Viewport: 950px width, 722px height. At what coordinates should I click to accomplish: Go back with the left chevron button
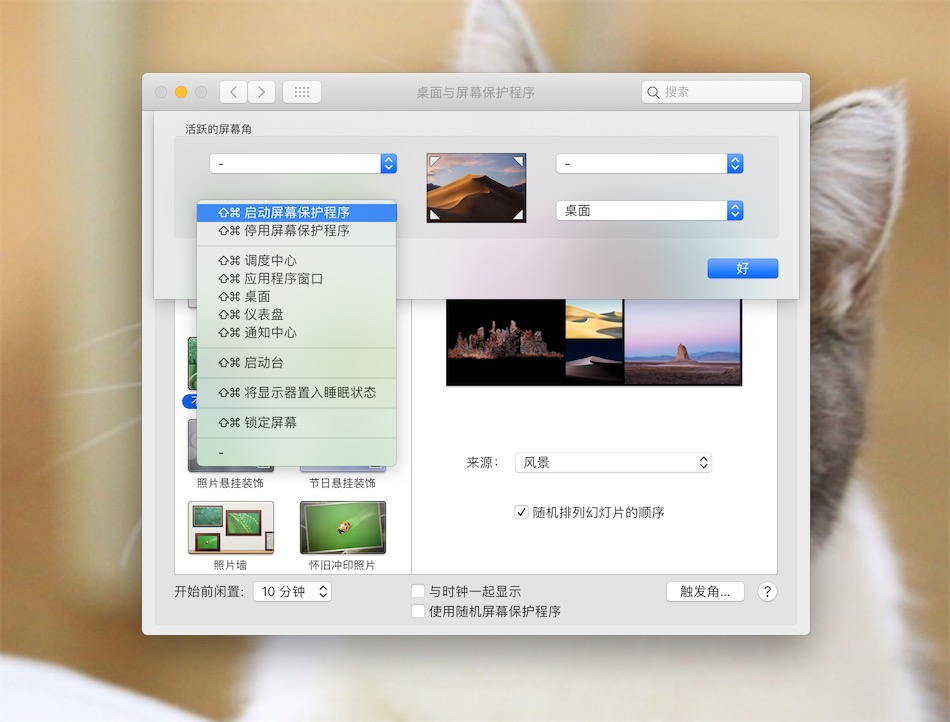233,92
